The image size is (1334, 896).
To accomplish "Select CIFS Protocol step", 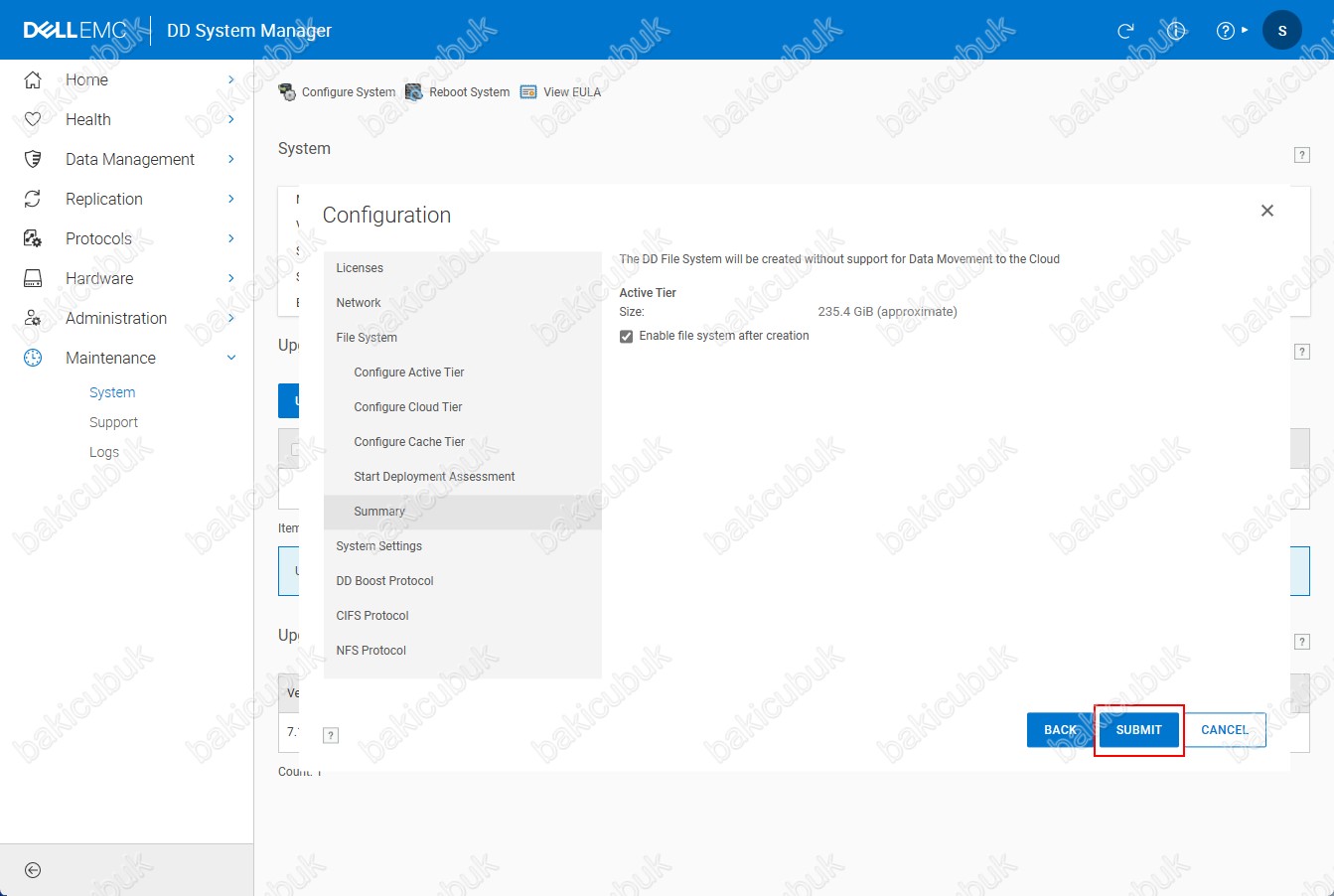I will (x=463, y=616).
